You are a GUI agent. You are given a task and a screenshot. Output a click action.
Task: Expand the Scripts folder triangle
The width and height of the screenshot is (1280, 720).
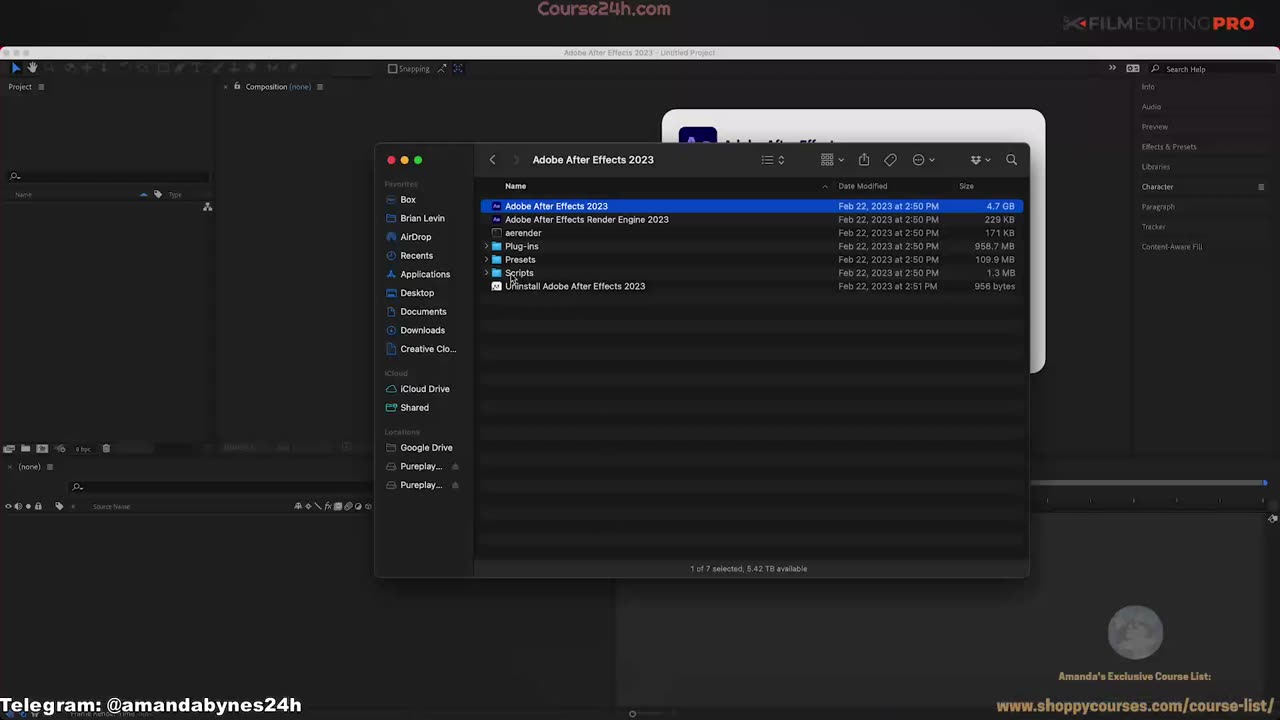tap(487, 273)
